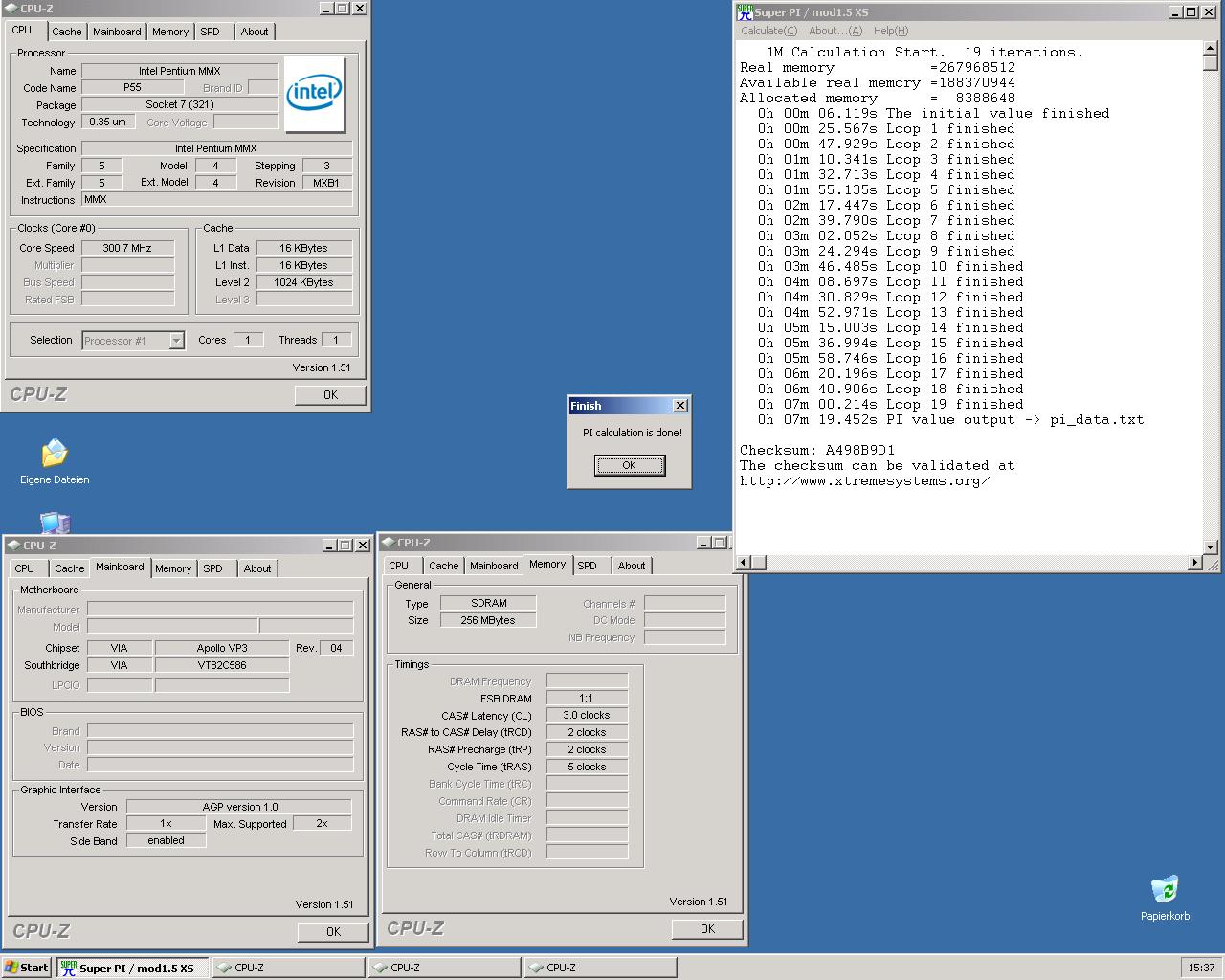Open About tab in Mainboard CPU-Z window
Screen dimensions: 1225x980
[257, 568]
